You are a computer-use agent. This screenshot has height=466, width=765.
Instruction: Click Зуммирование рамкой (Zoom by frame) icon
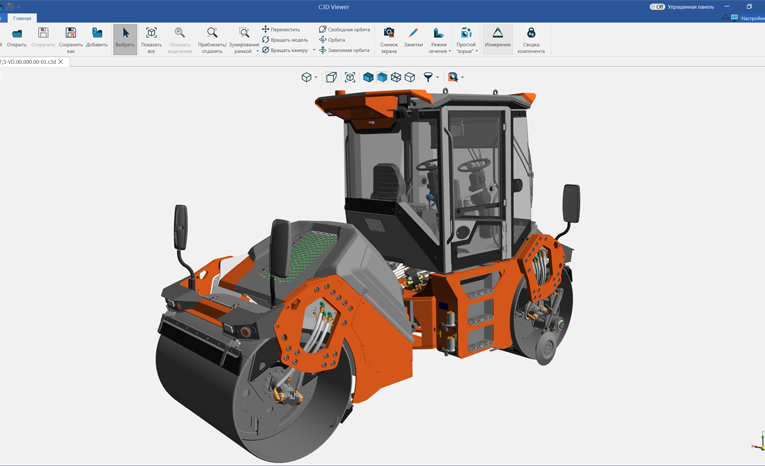pyautogui.click(x=244, y=33)
